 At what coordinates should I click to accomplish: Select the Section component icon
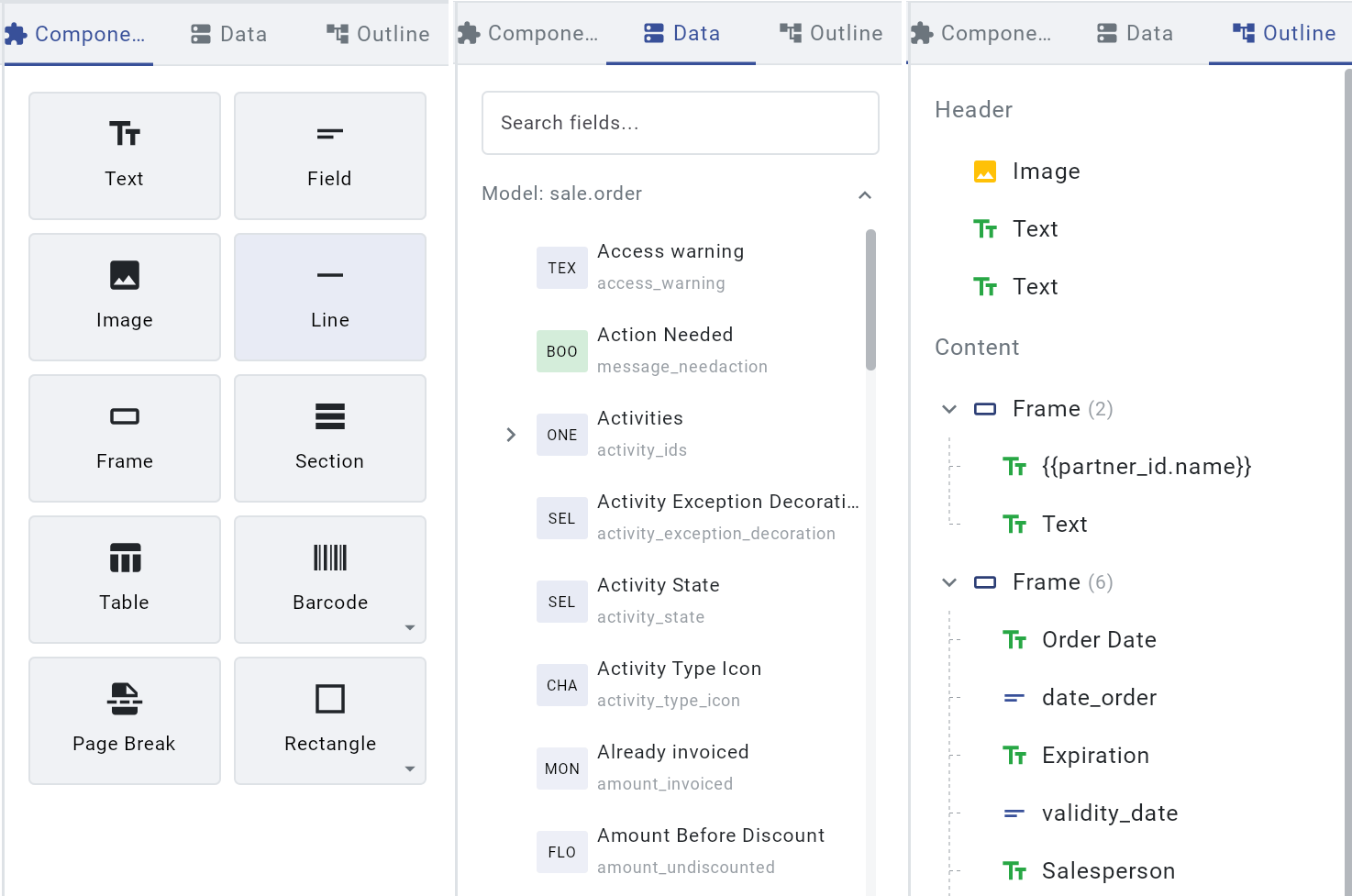point(329,438)
